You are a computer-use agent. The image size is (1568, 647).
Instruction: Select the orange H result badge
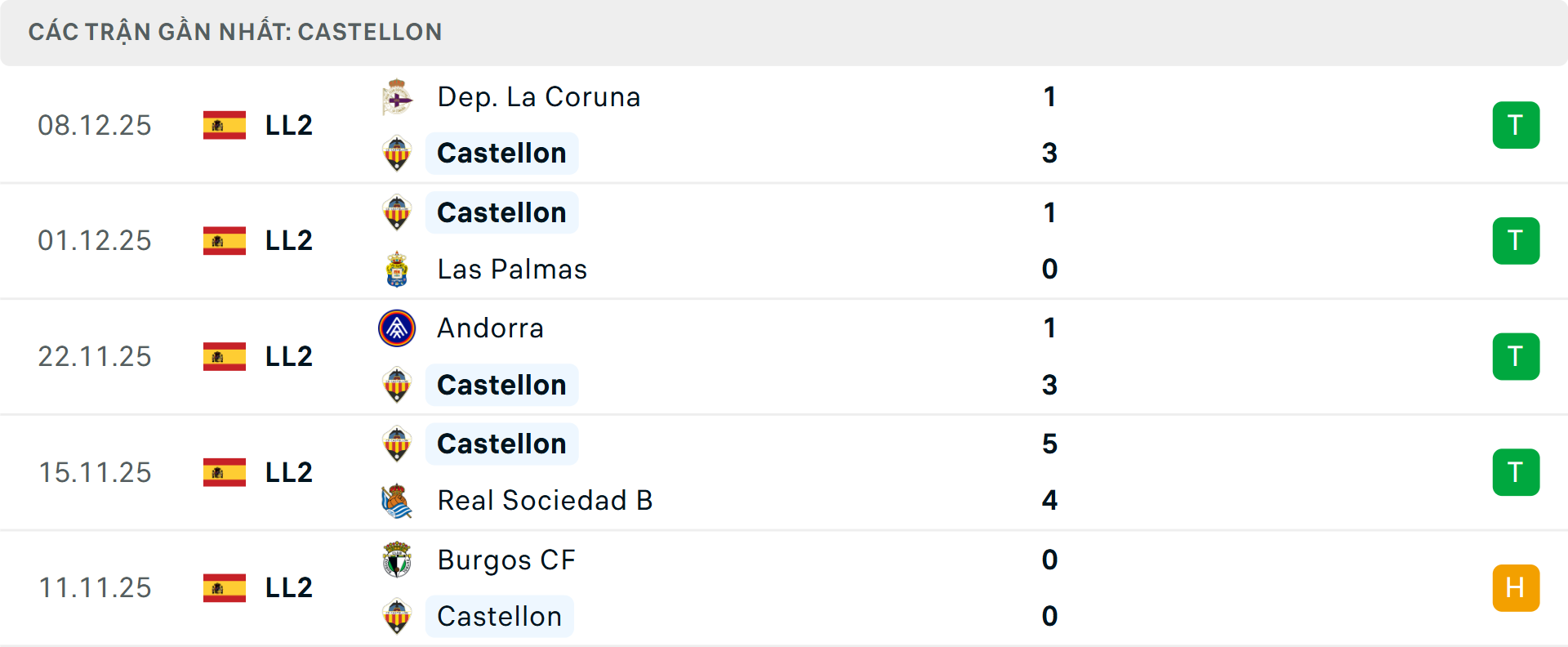(1517, 587)
